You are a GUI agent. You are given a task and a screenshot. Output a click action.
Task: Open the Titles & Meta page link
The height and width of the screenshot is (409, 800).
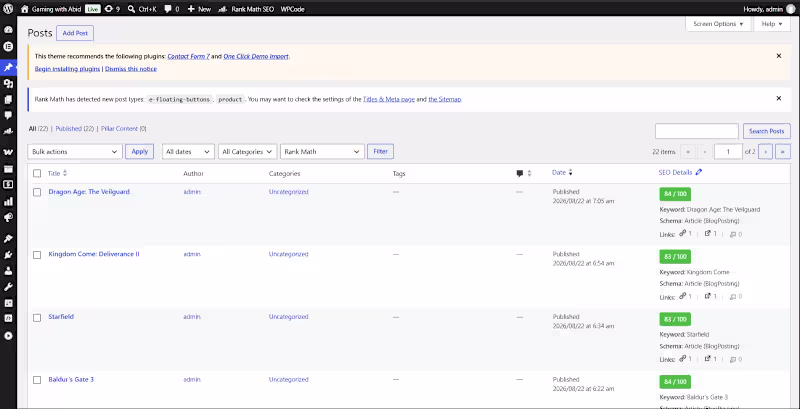pyautogui.click(x=388, y=99)
